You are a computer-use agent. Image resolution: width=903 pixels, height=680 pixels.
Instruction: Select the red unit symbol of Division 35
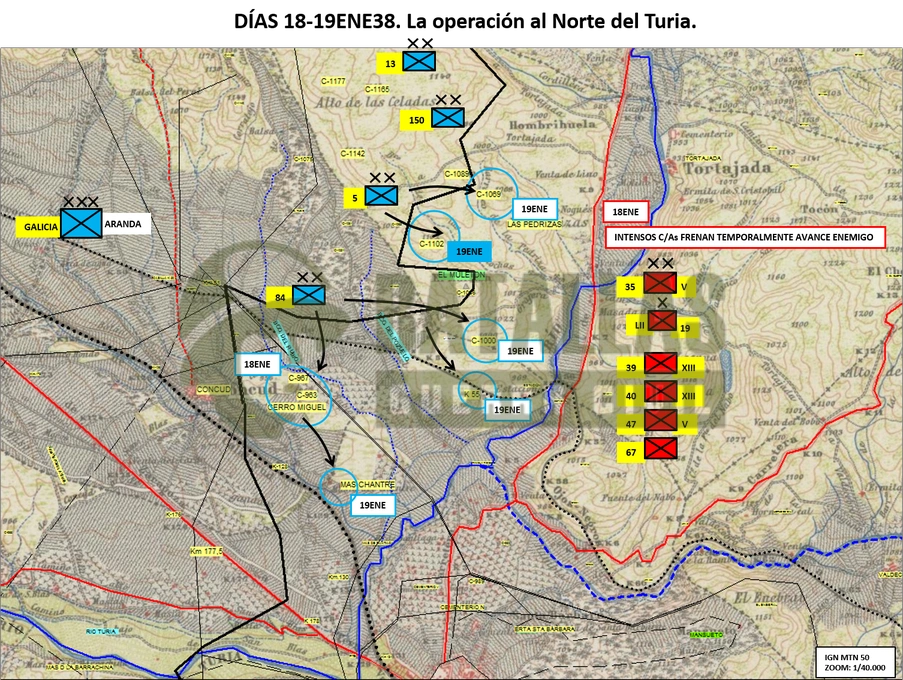[x=660, y=283]
